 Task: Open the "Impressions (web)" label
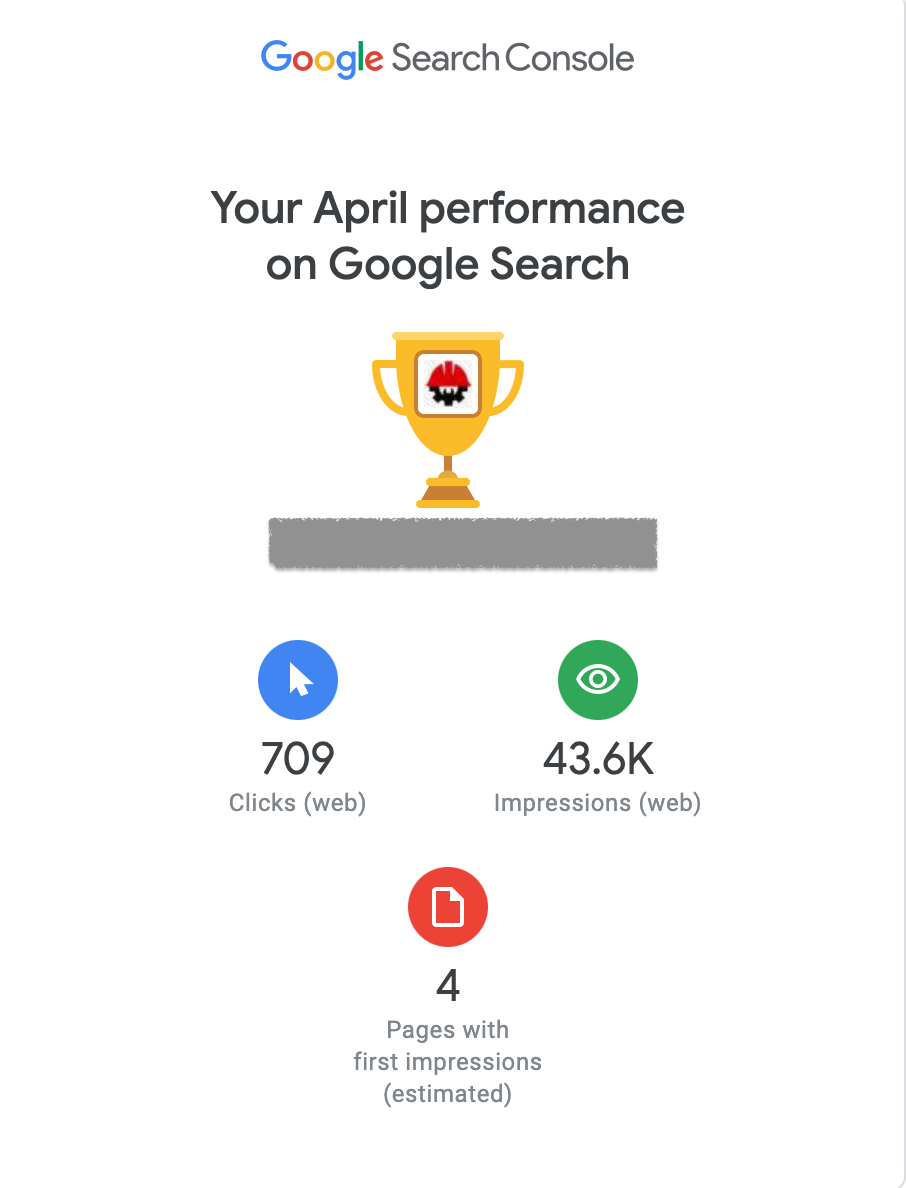(597, 803)
